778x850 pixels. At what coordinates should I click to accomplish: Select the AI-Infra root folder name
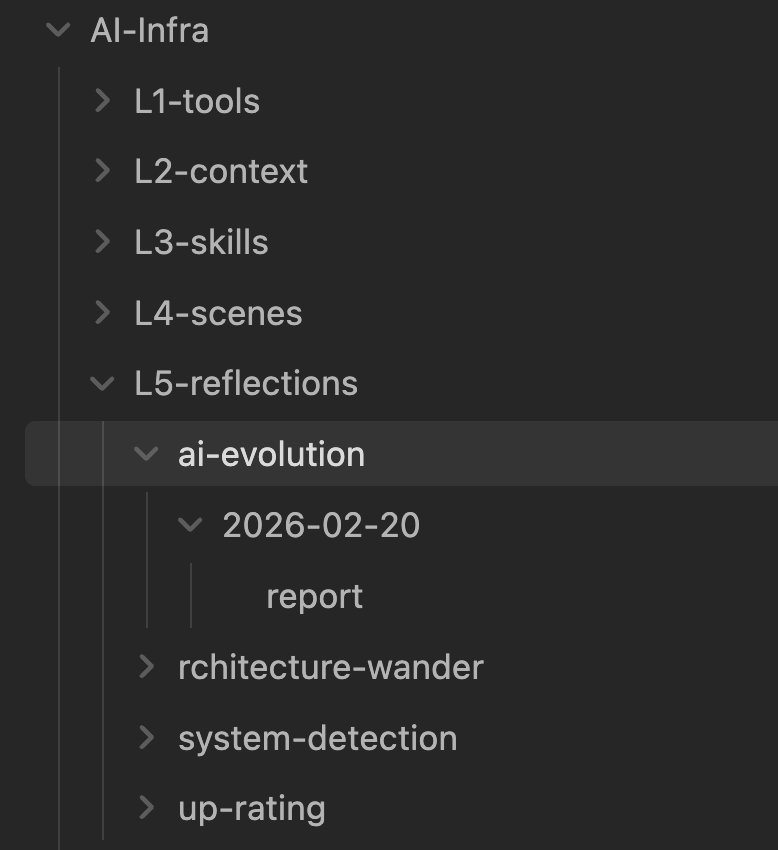point(149,30)
